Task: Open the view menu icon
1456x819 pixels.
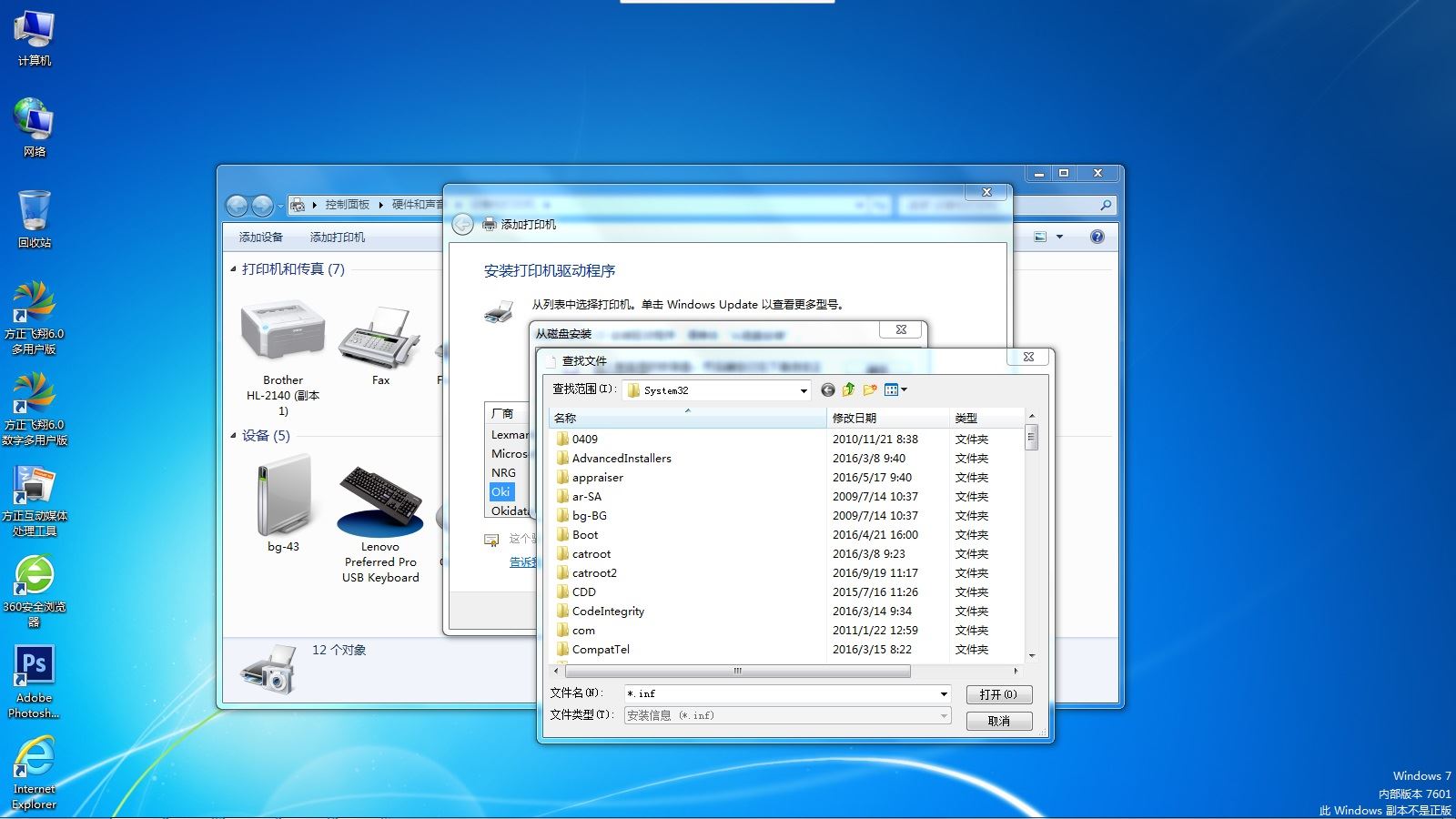Action: point(895,390)
